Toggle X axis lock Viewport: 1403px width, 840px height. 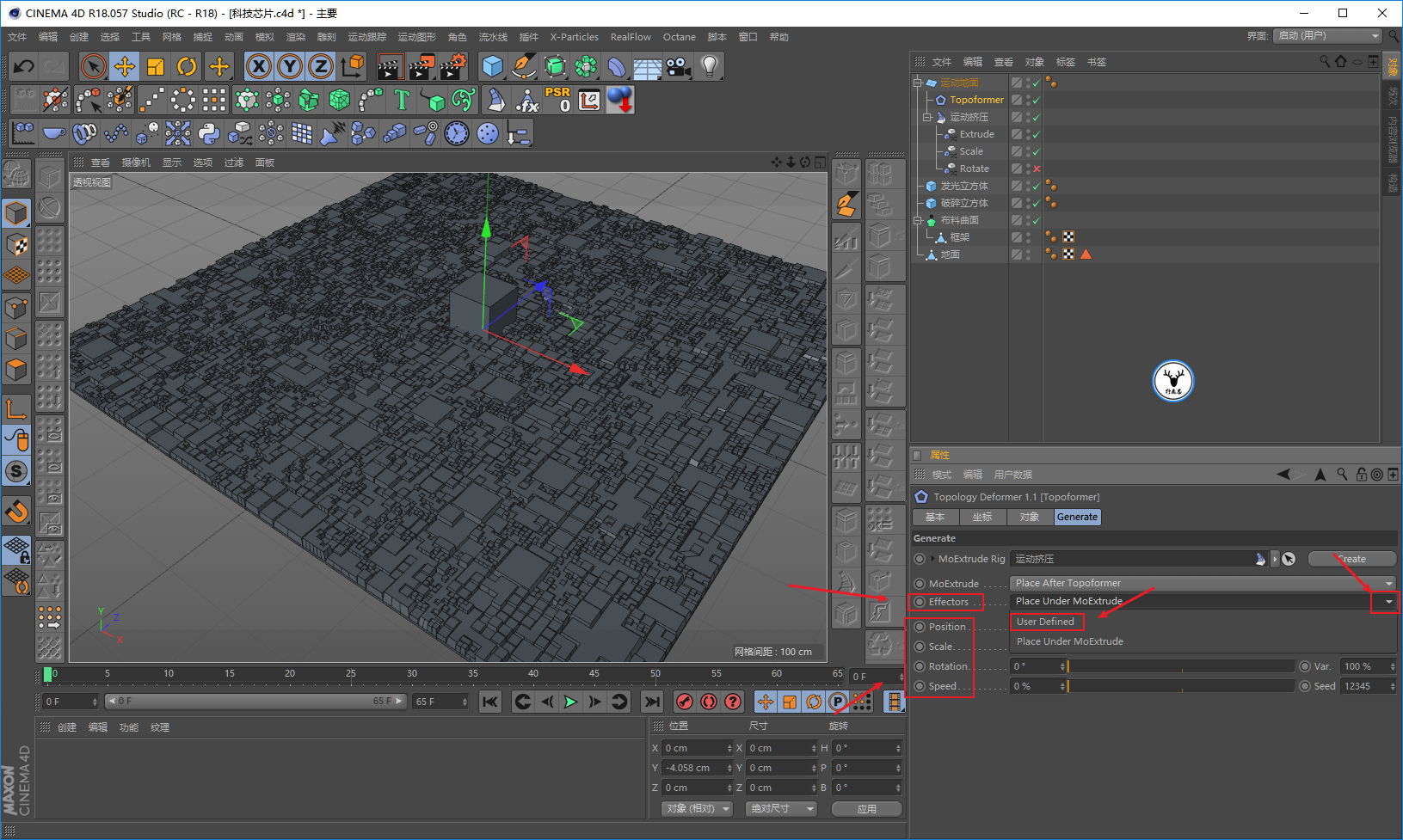click(259, 66)
